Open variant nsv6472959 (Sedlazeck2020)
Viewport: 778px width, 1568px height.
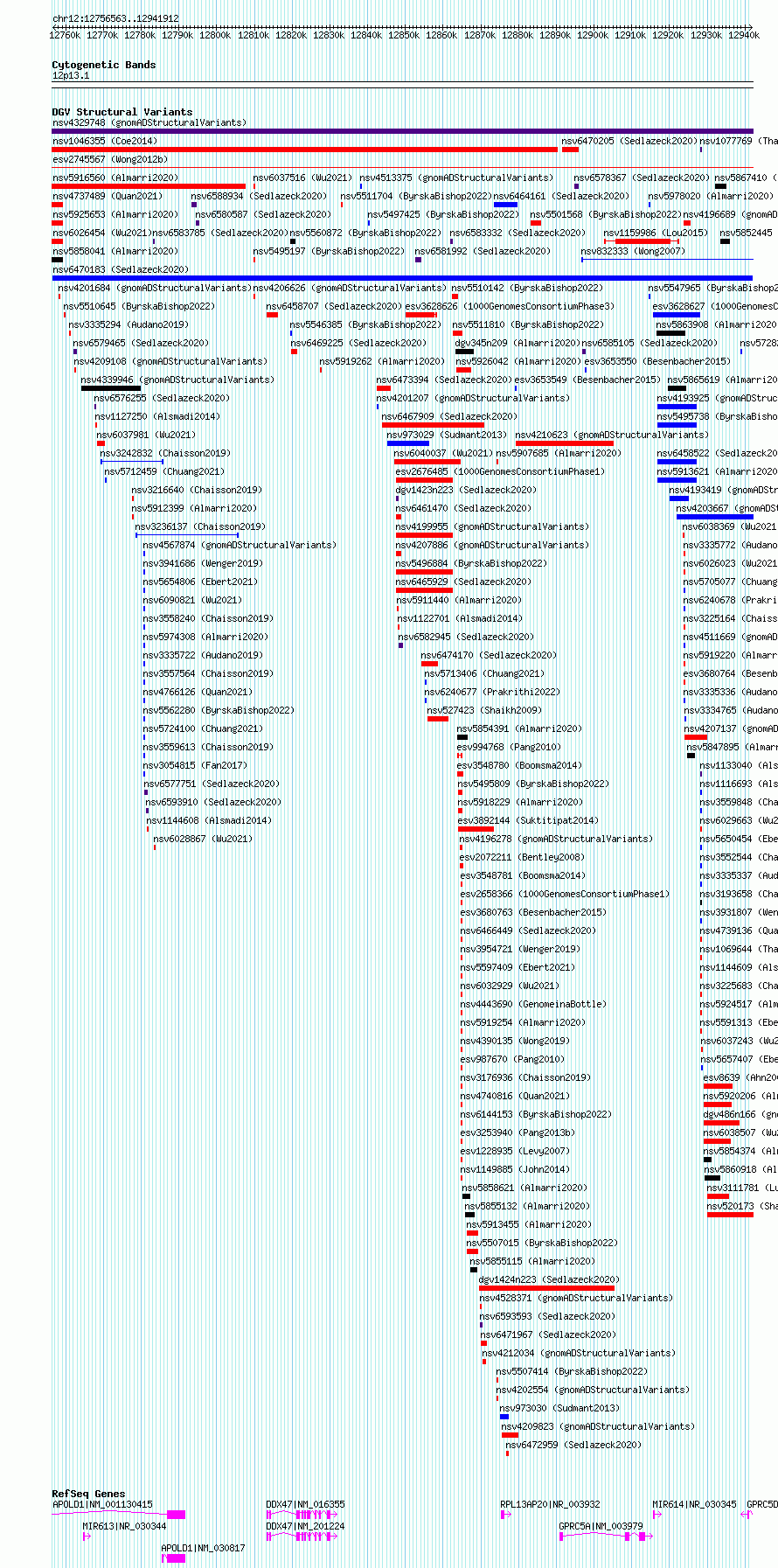pos(574,1445)
